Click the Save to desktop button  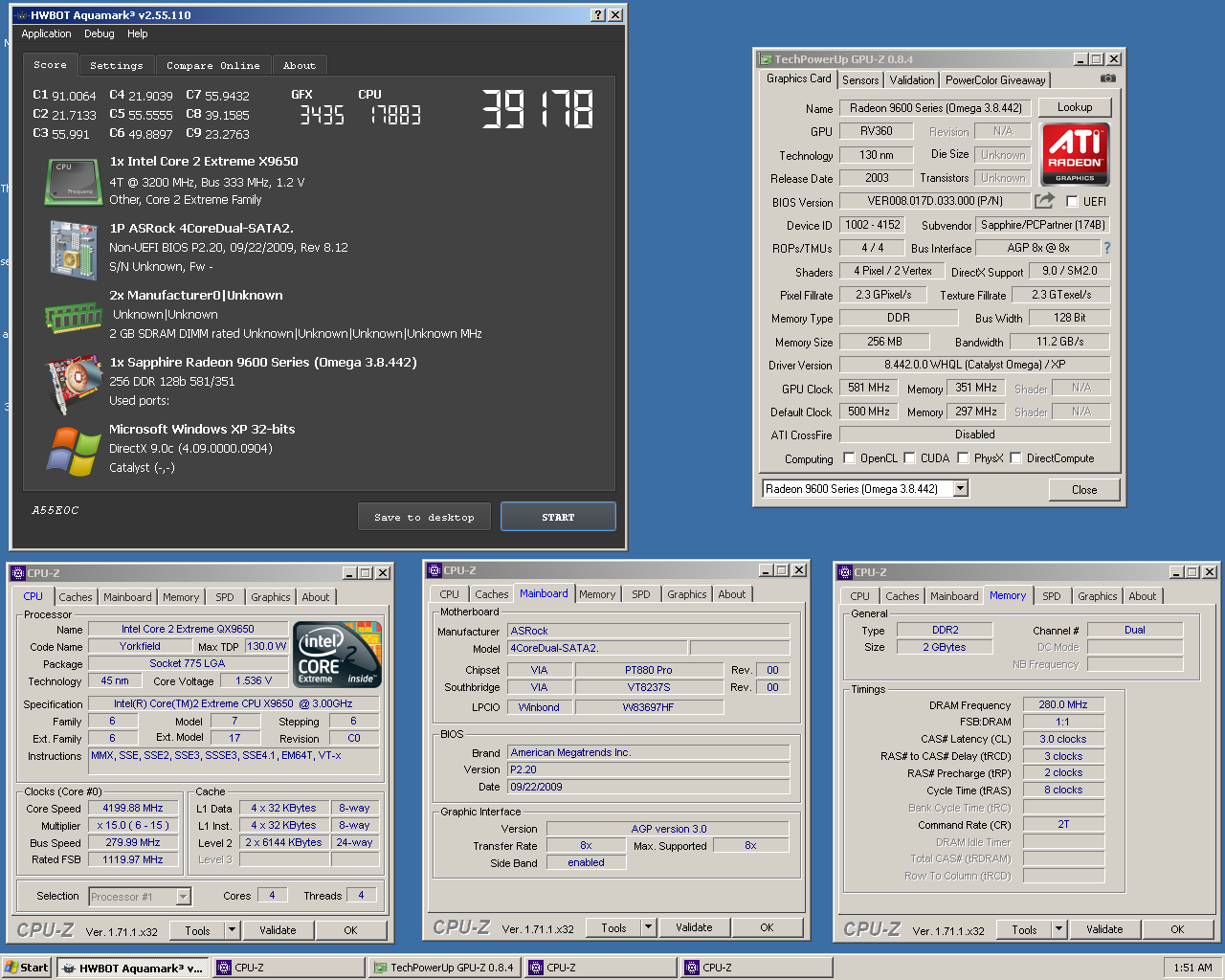tap(425, 517)
